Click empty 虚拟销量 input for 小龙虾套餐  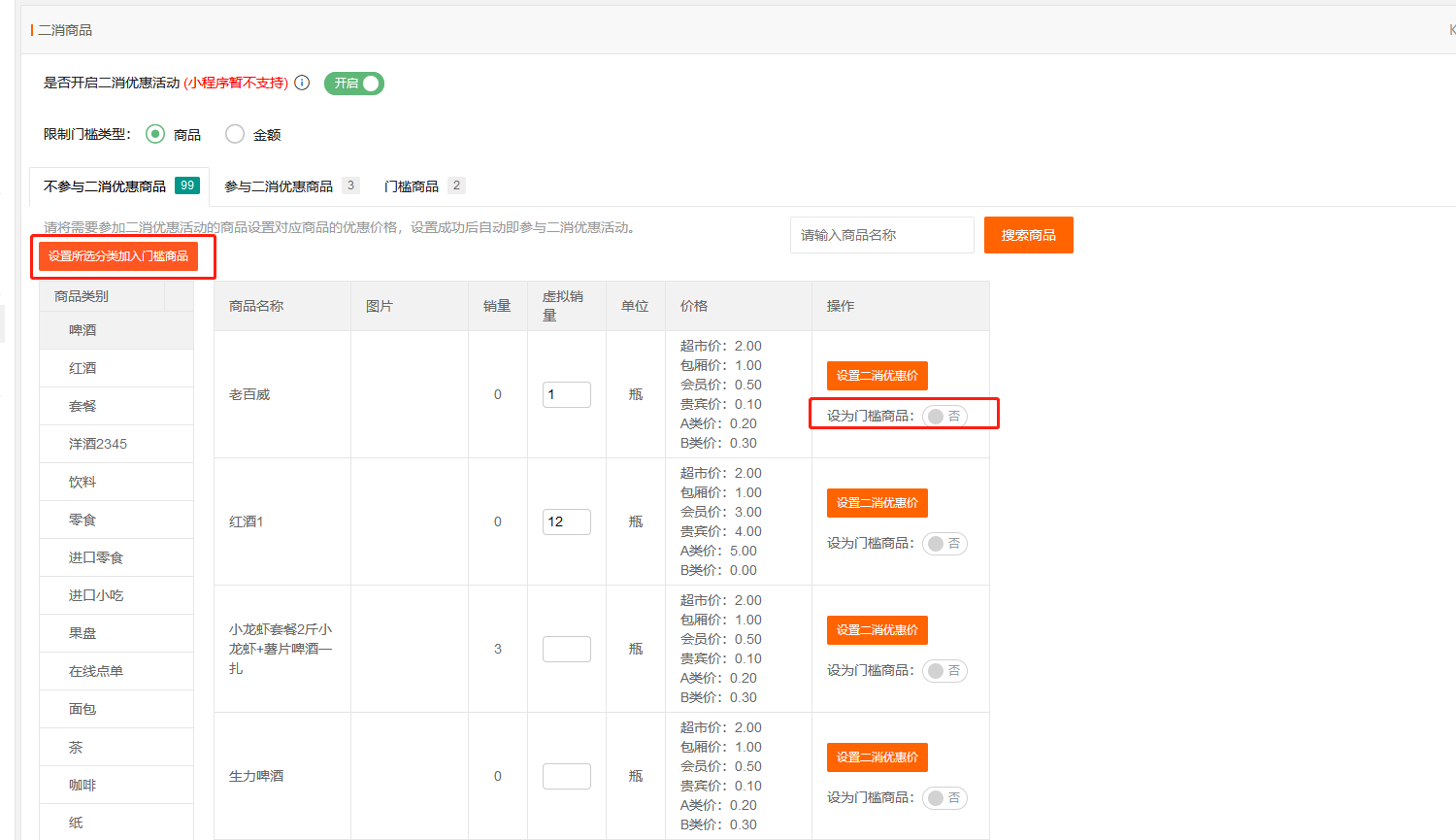567,649
